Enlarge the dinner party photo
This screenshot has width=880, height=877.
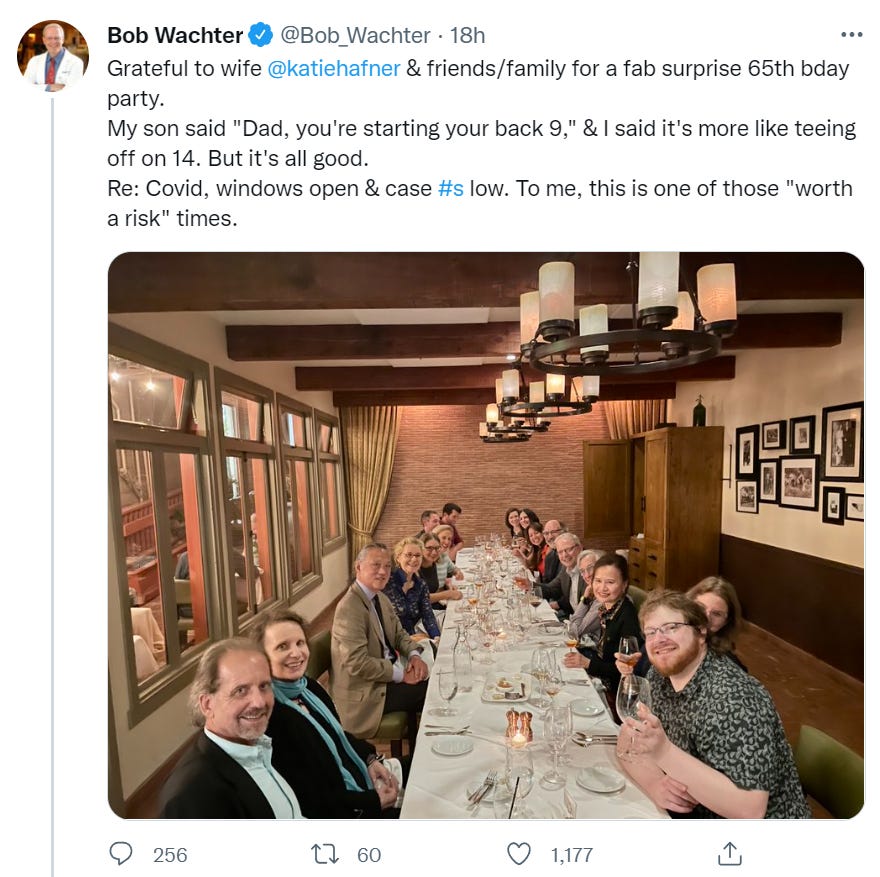tap(486, 535)
